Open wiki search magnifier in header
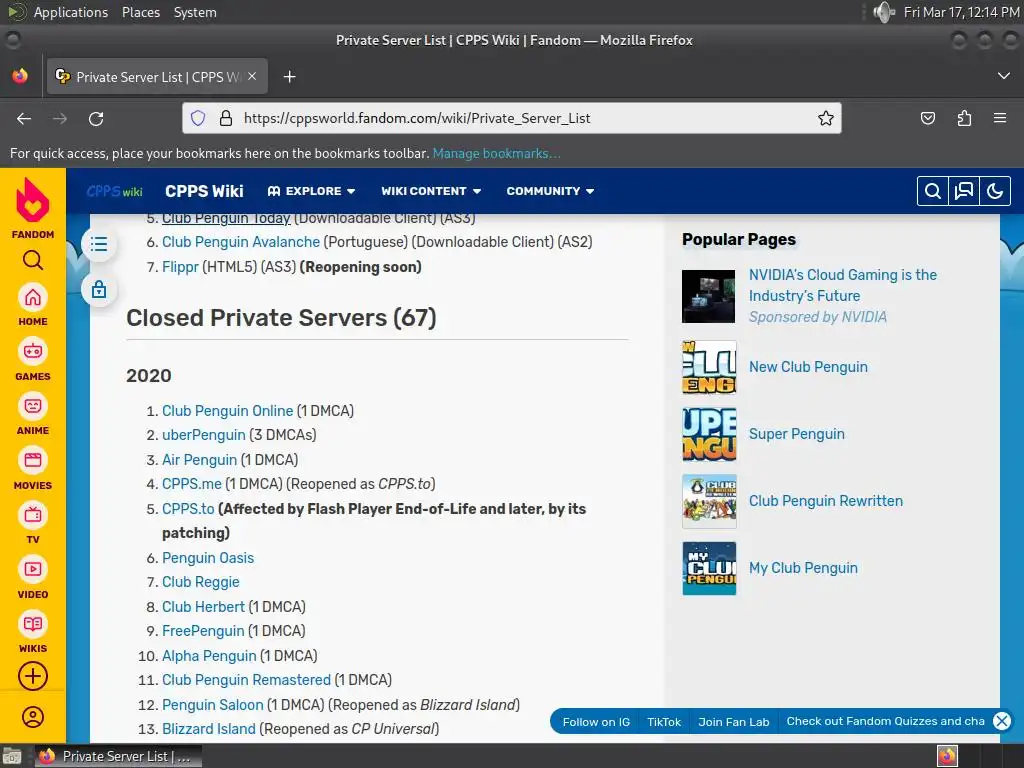This screenshot has width=1024, height=768. 933,191
